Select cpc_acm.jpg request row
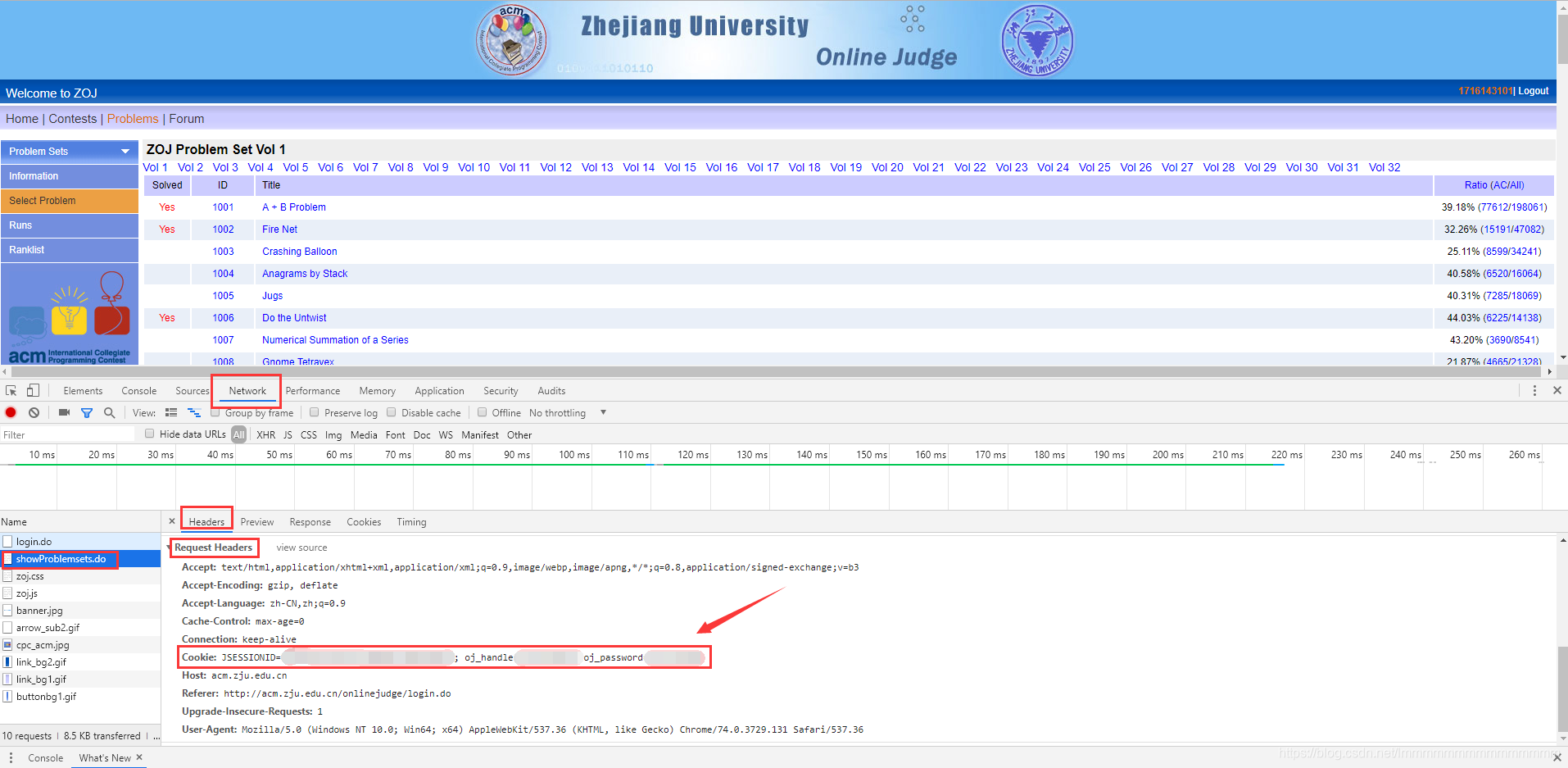 click(80, 645)
